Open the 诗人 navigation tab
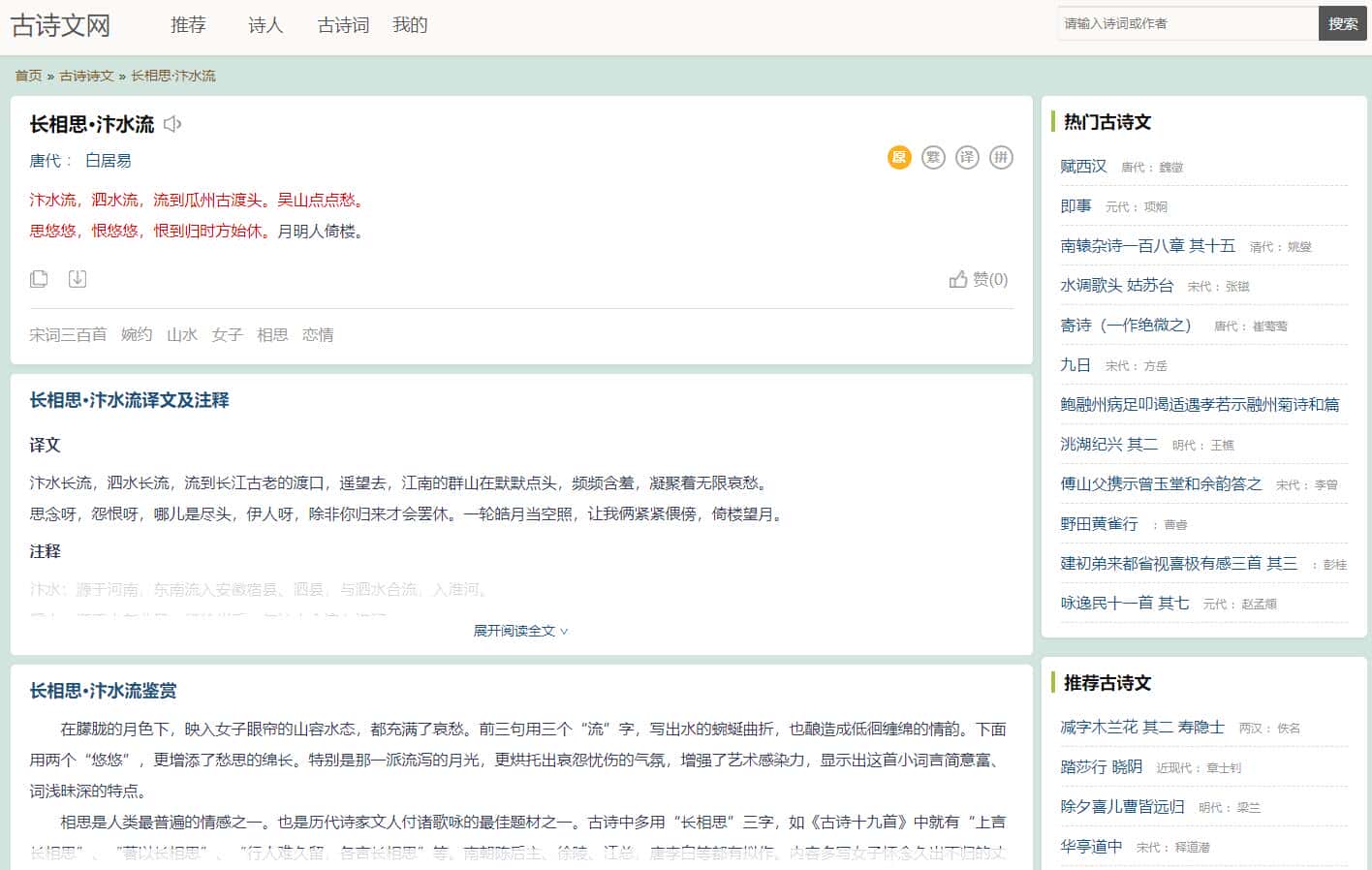Image resolution: width=1372 pixels, height=870 pixels. 265,25
